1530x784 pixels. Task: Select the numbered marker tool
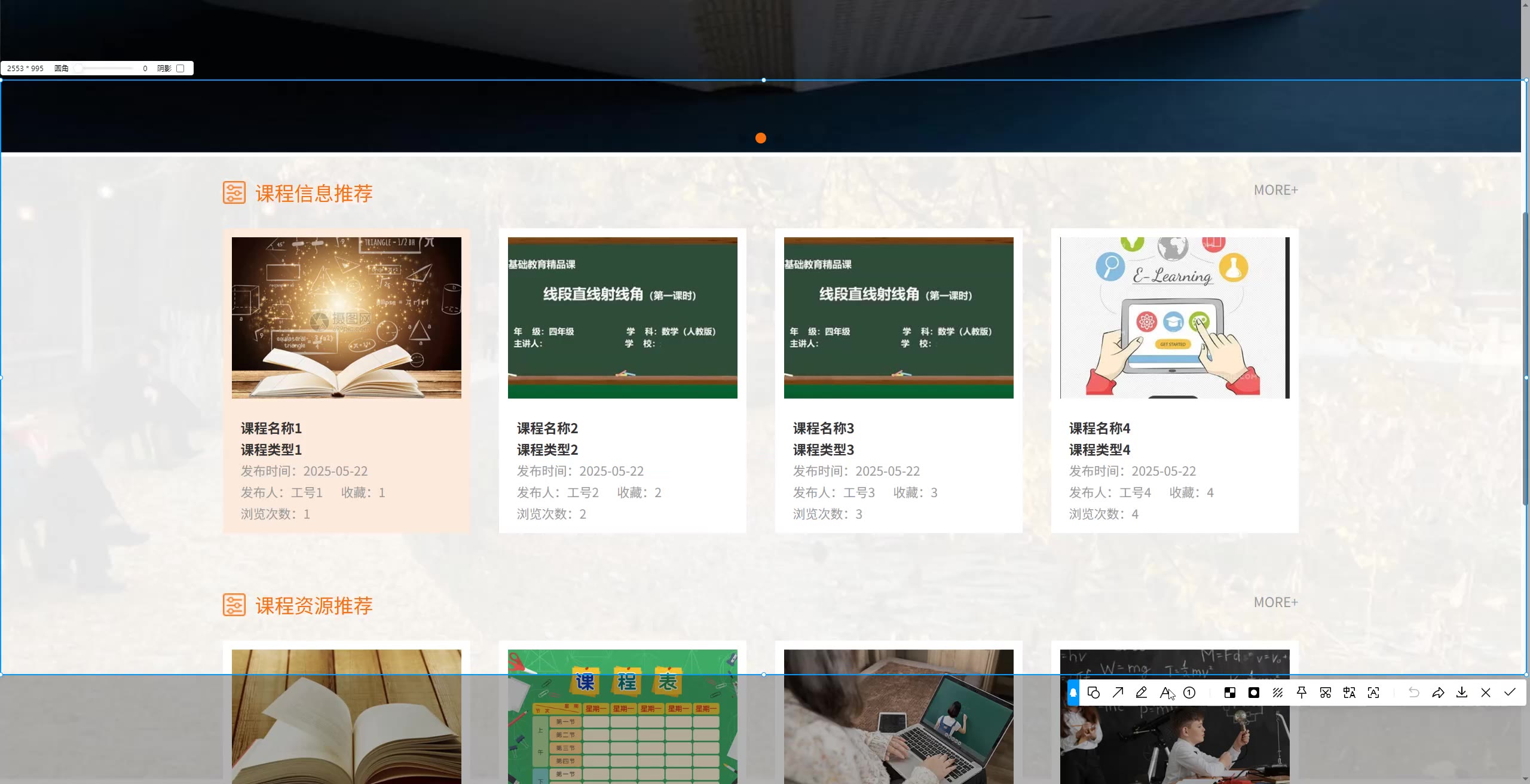pyautogui.click(x=1189, y=693)
